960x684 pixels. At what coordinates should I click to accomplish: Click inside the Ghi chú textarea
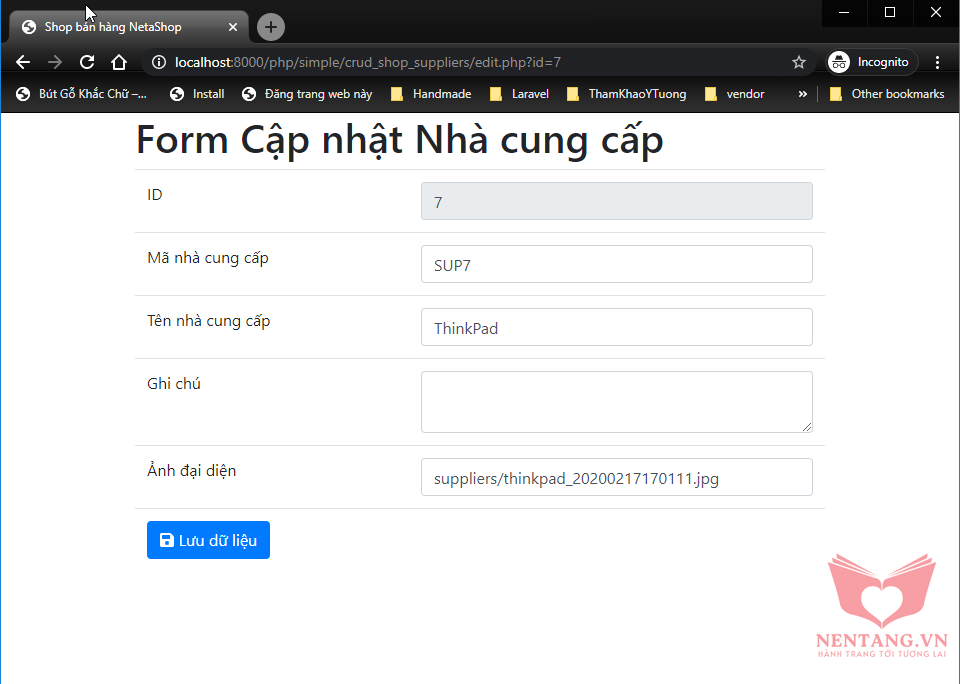(616, 402)
